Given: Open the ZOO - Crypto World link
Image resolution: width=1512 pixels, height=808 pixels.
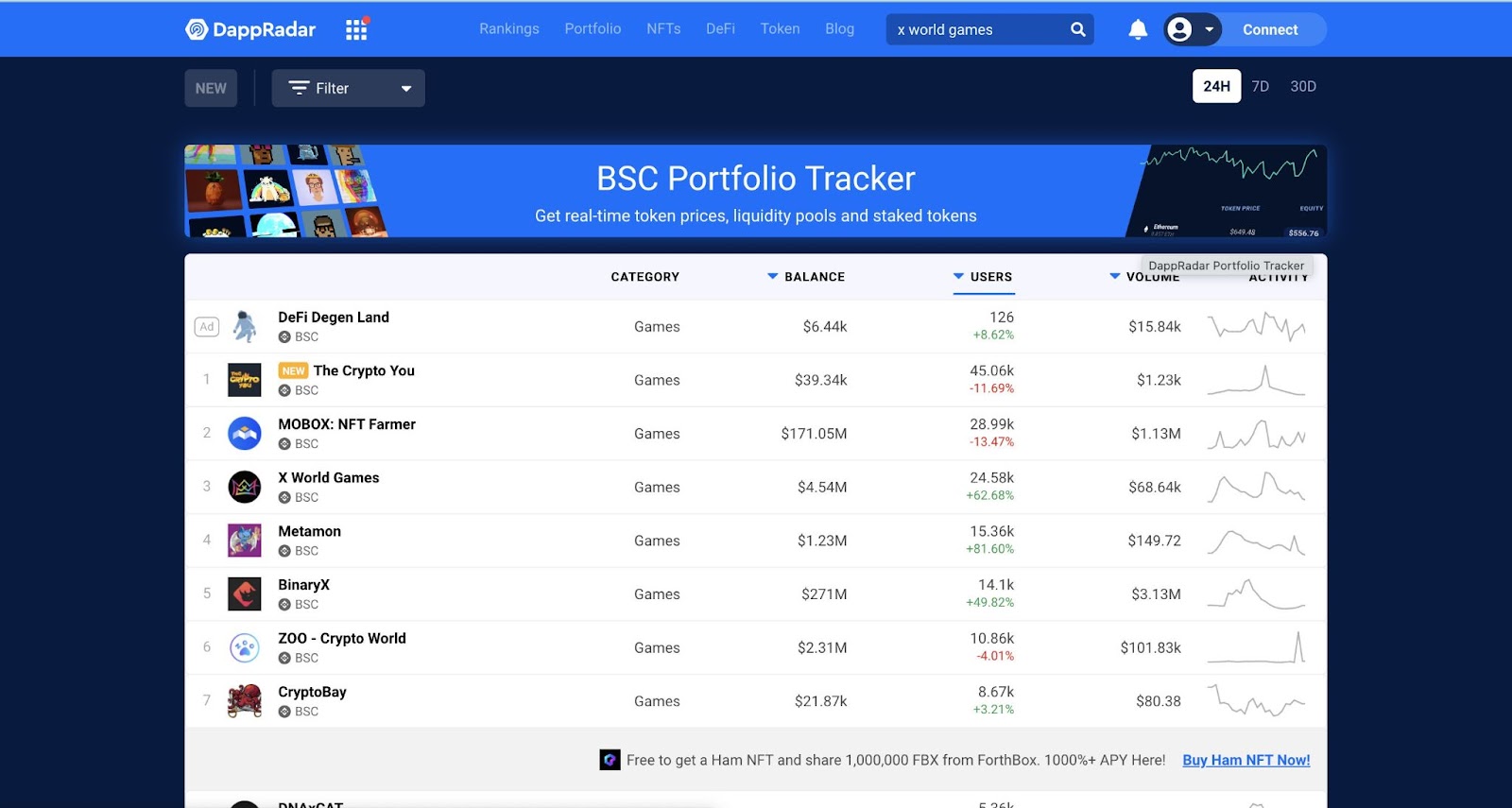Looking at the screenshot, I should point(342,639).
